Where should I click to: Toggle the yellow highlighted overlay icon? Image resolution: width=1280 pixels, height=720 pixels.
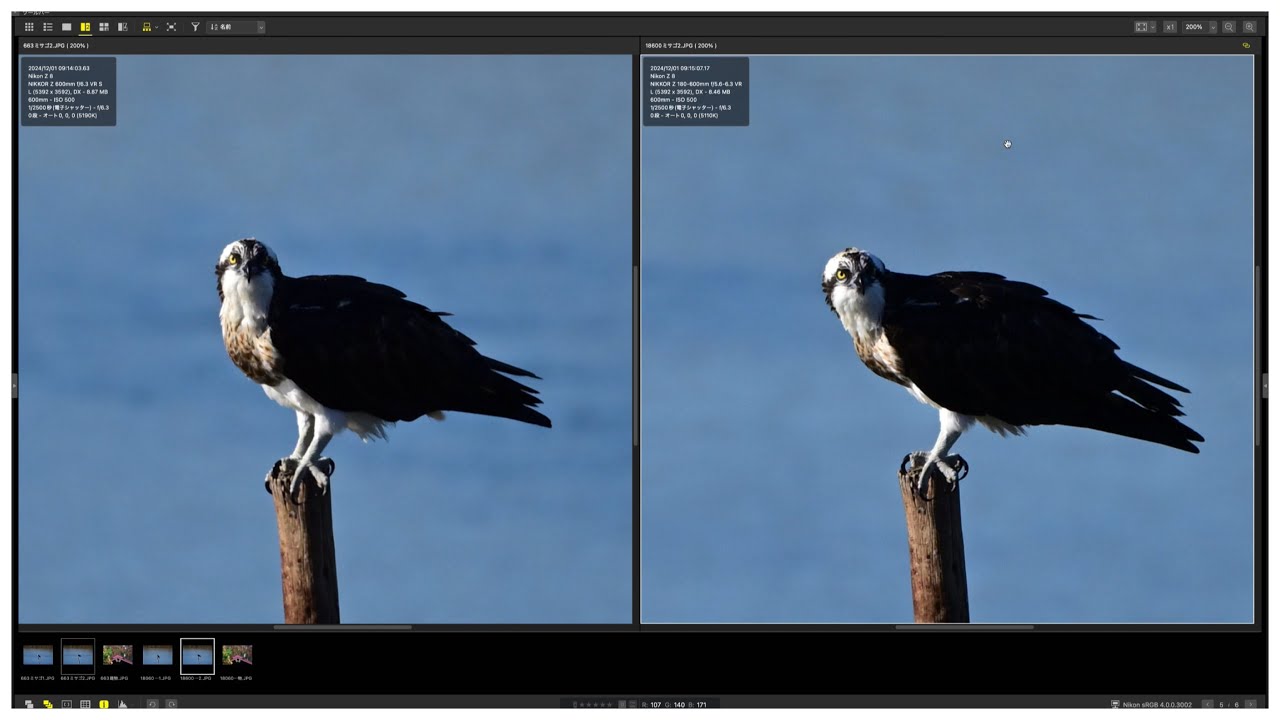[x=48, y=704]
